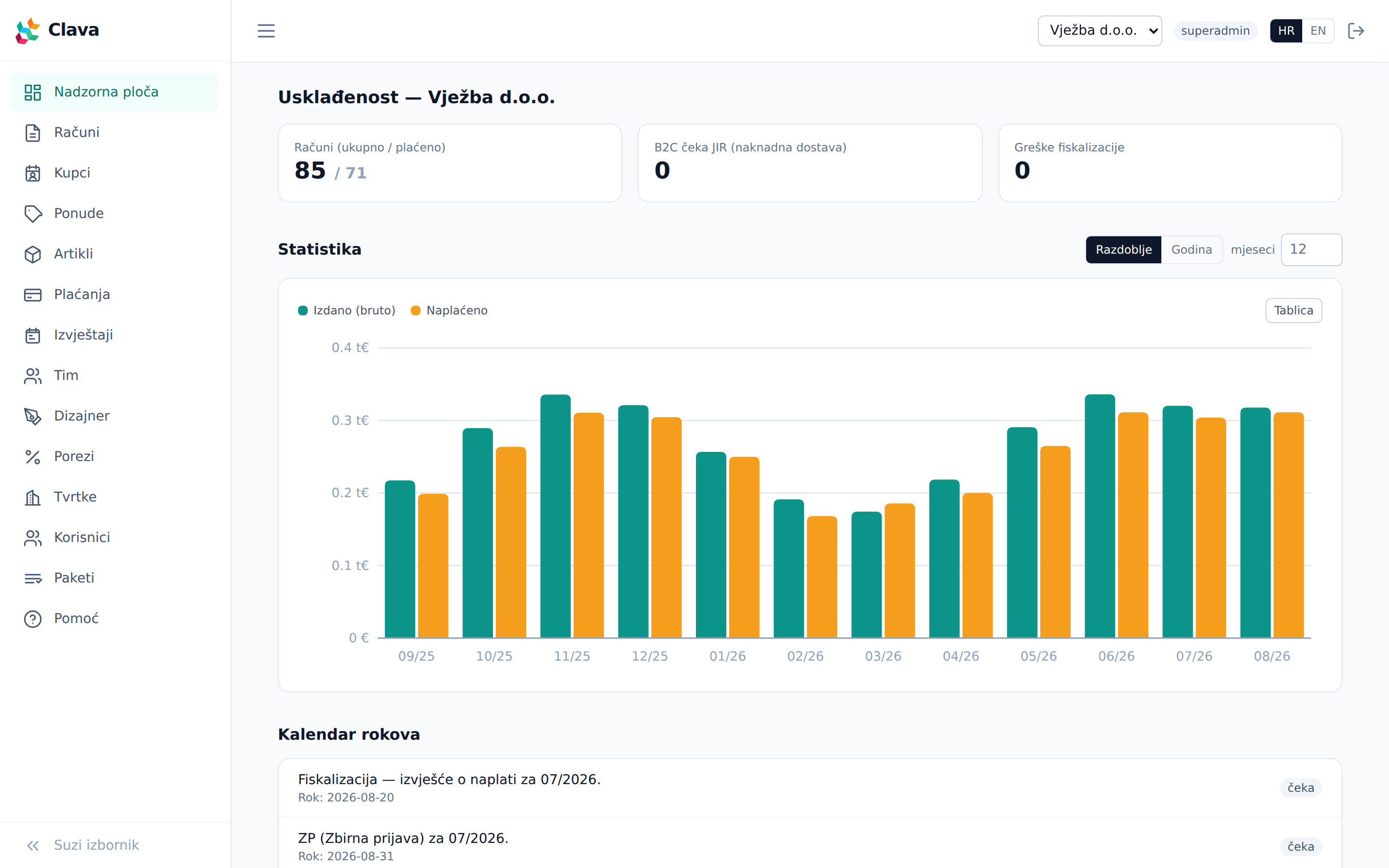Screen dimensions: 1389x868
Task: Click the Tim people icon
Action: 33,376
